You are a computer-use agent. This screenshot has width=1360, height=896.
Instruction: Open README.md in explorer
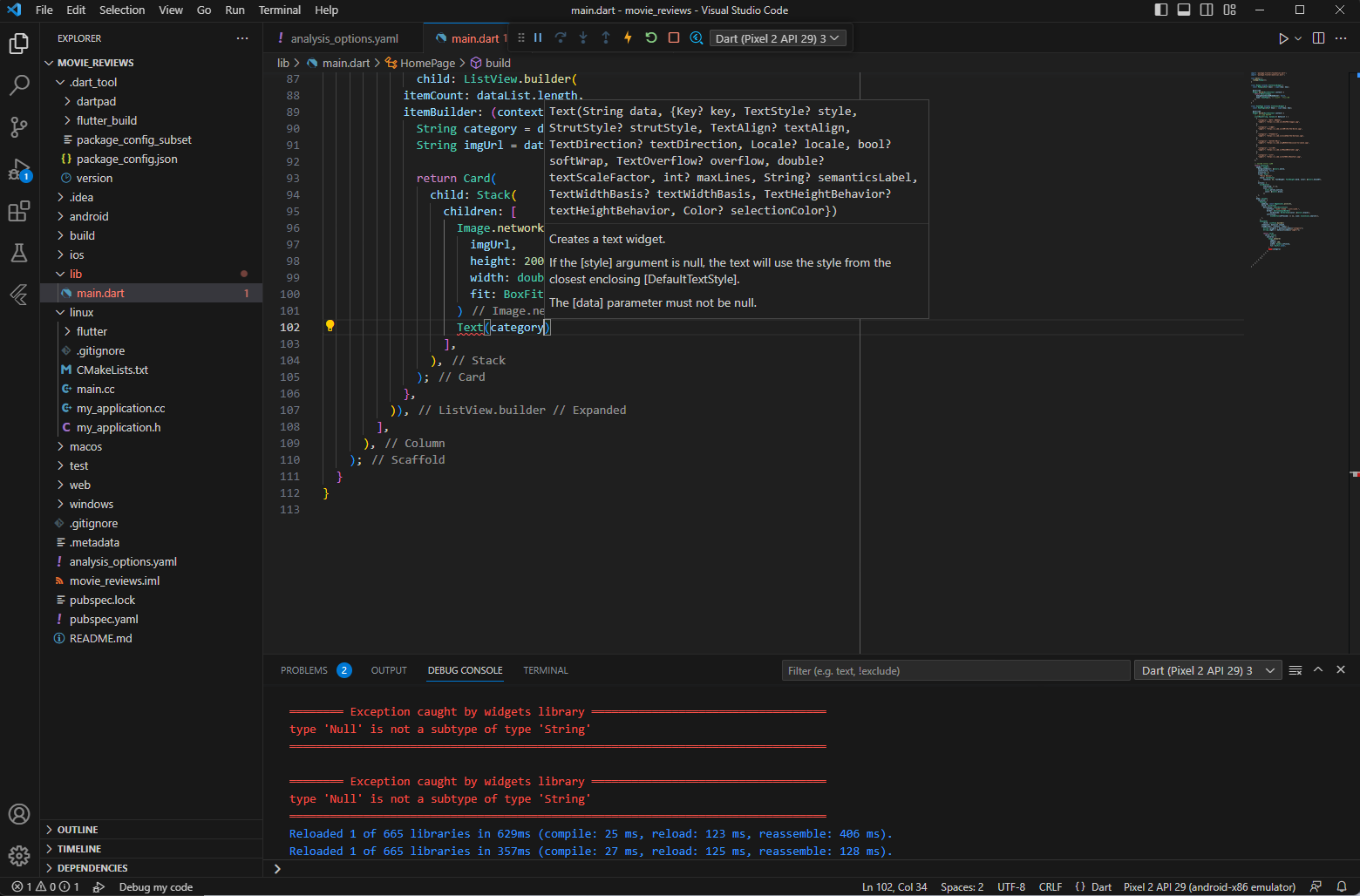pyautogui.click(x=101, y=638)
